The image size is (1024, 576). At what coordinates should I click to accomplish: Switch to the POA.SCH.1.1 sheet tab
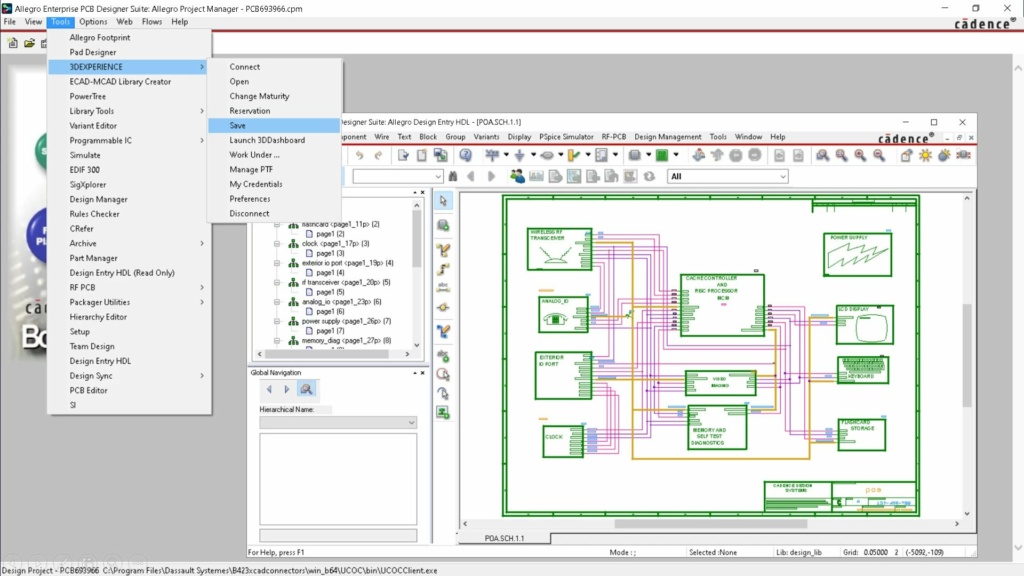(504, 538)
